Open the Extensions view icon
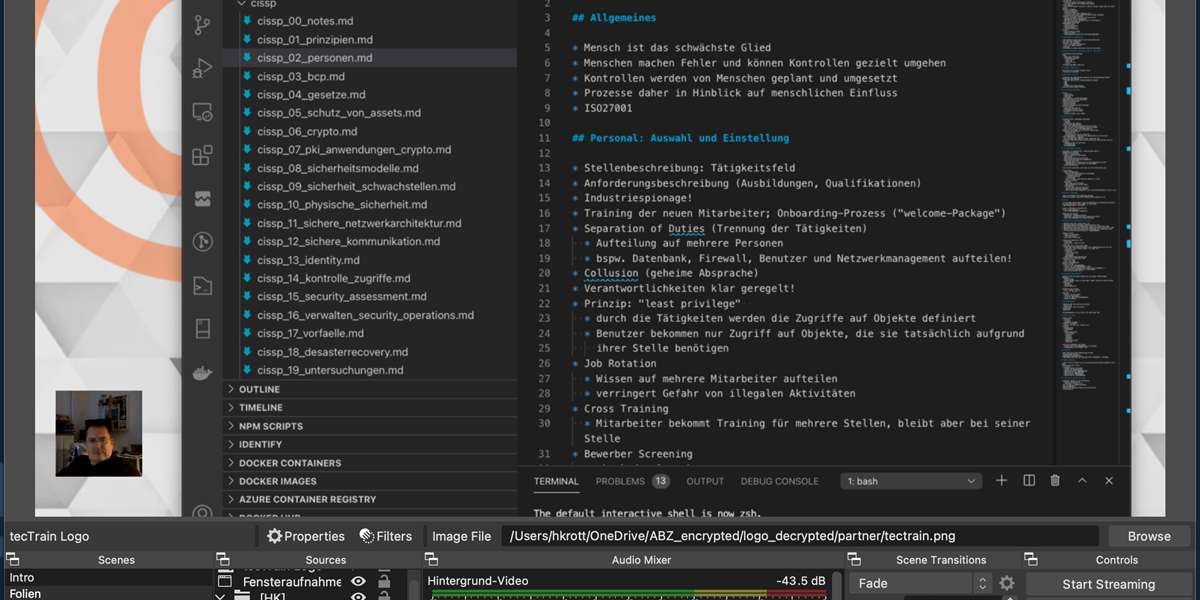1200x600 pixels. [203, 155]
